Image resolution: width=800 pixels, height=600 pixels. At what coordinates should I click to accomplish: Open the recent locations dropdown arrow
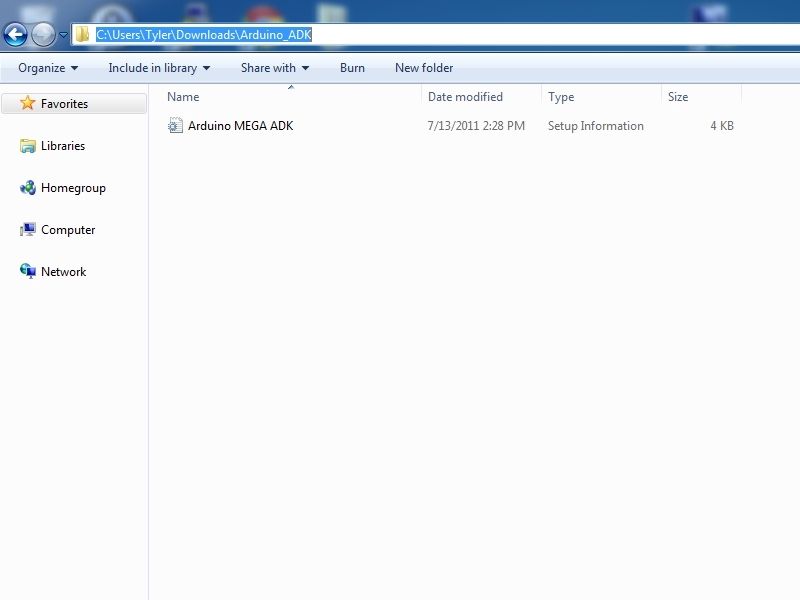pyautogui.click(x=63, y=35)
